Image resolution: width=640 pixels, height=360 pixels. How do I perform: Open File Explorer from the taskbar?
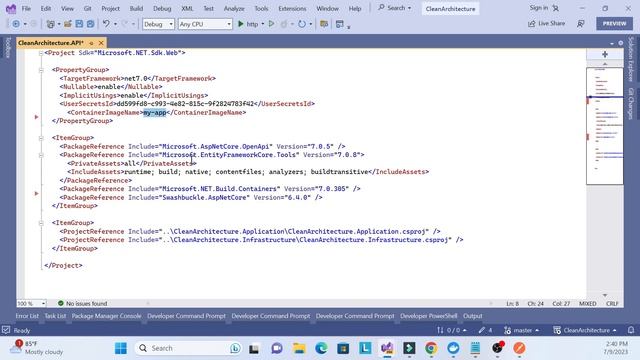(299, 348)
